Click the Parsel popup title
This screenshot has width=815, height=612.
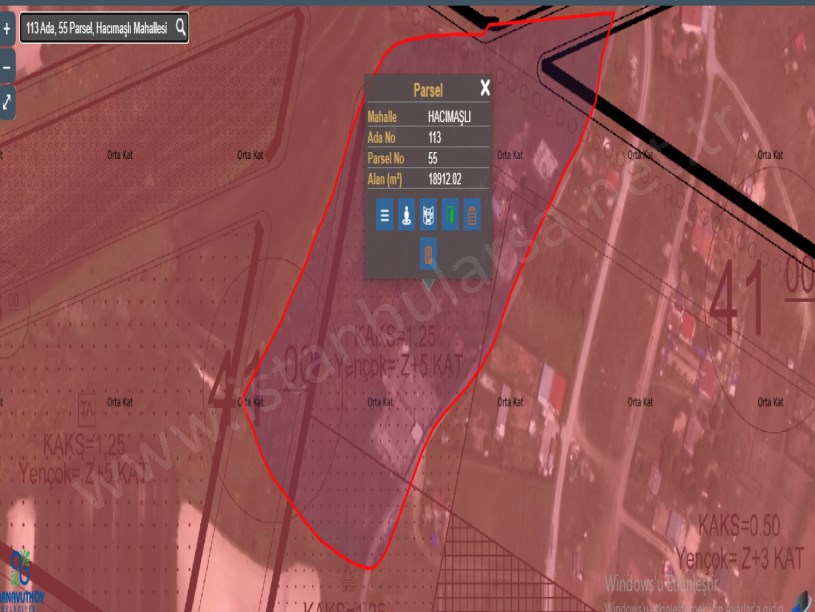click(x=427, y=89)
